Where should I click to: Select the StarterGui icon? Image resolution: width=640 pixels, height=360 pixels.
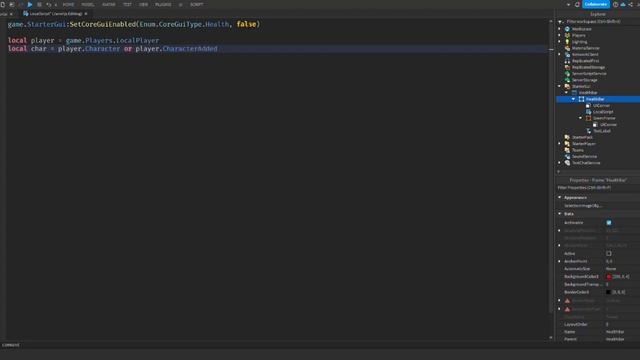point(567,86)
